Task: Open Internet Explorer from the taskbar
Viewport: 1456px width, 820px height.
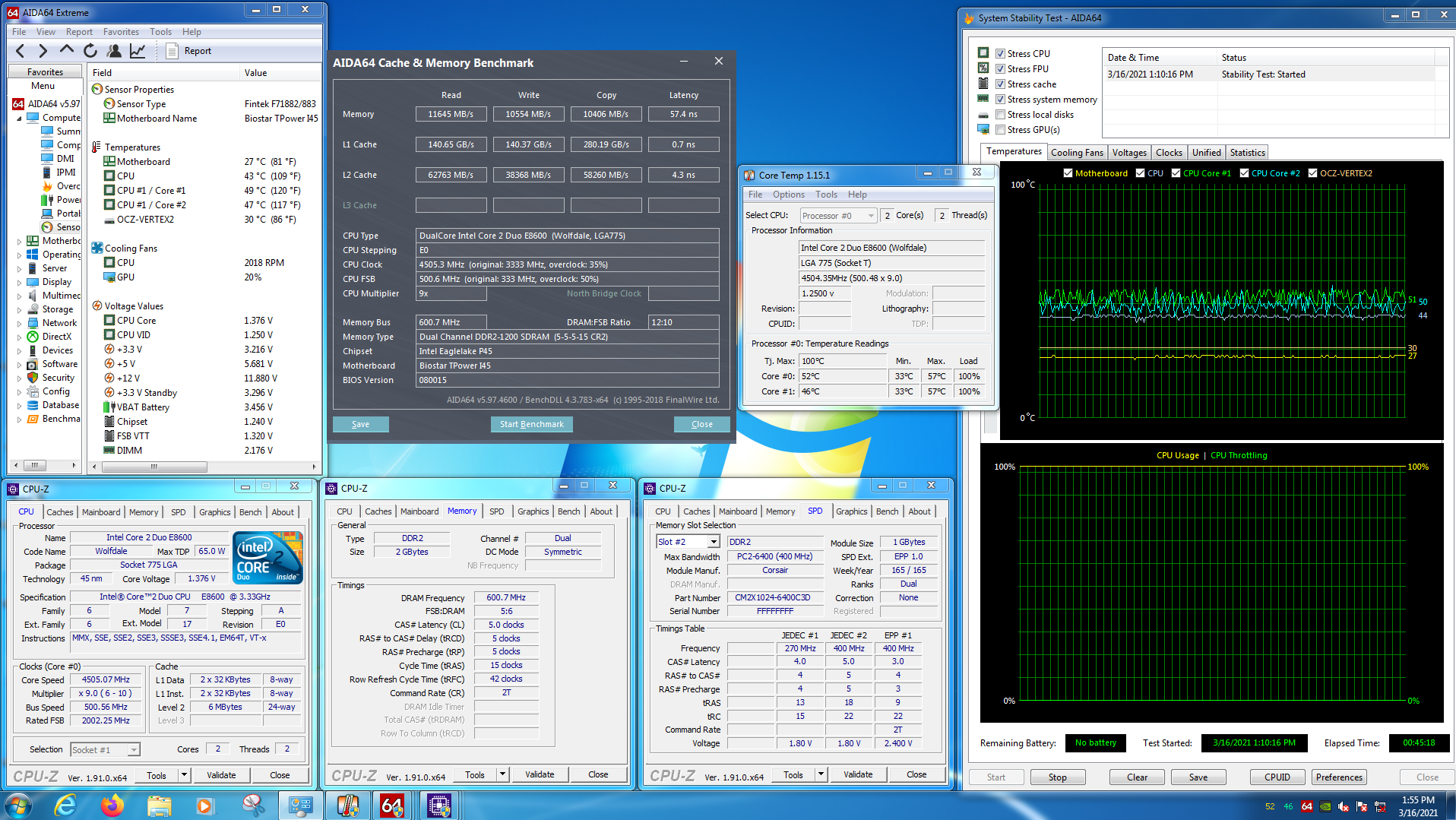Action: click(65, 806)
